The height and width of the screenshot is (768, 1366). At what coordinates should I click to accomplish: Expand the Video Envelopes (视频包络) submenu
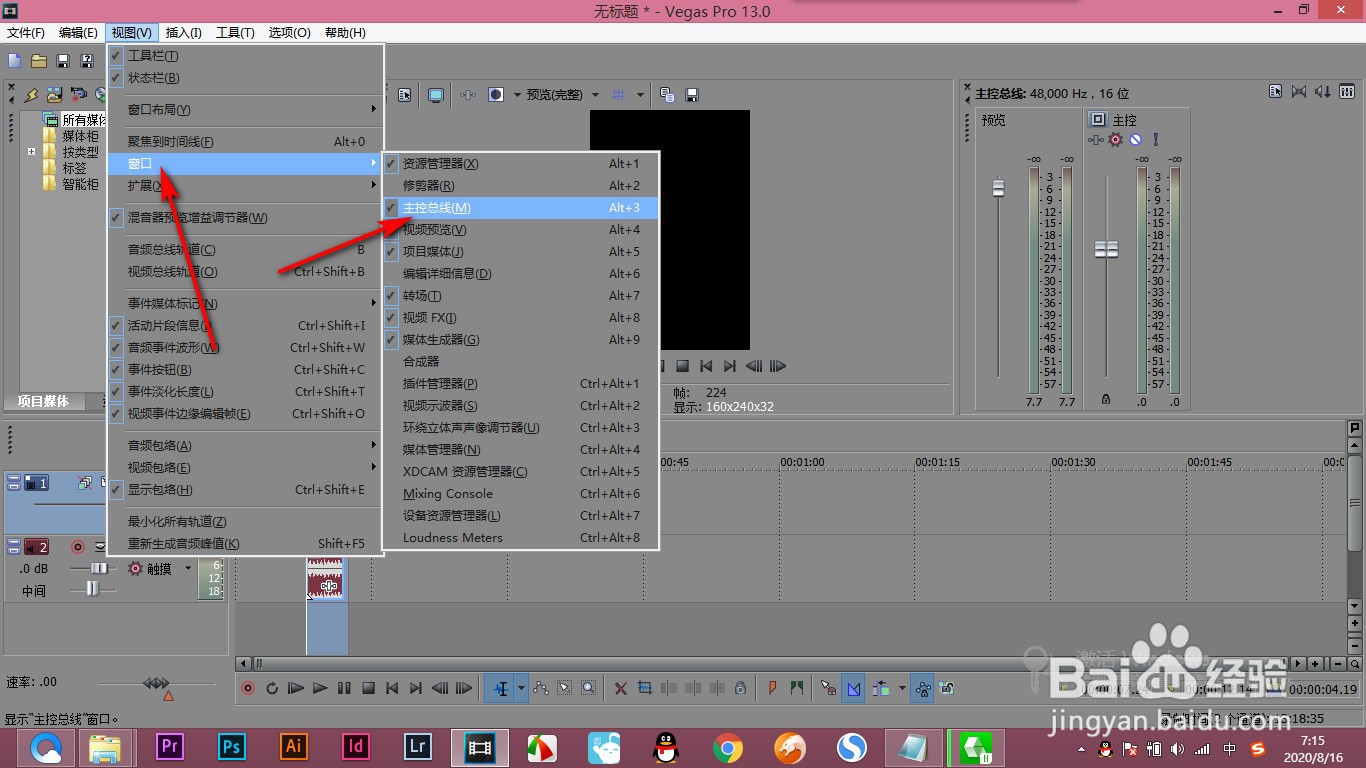tap(245, 468)
